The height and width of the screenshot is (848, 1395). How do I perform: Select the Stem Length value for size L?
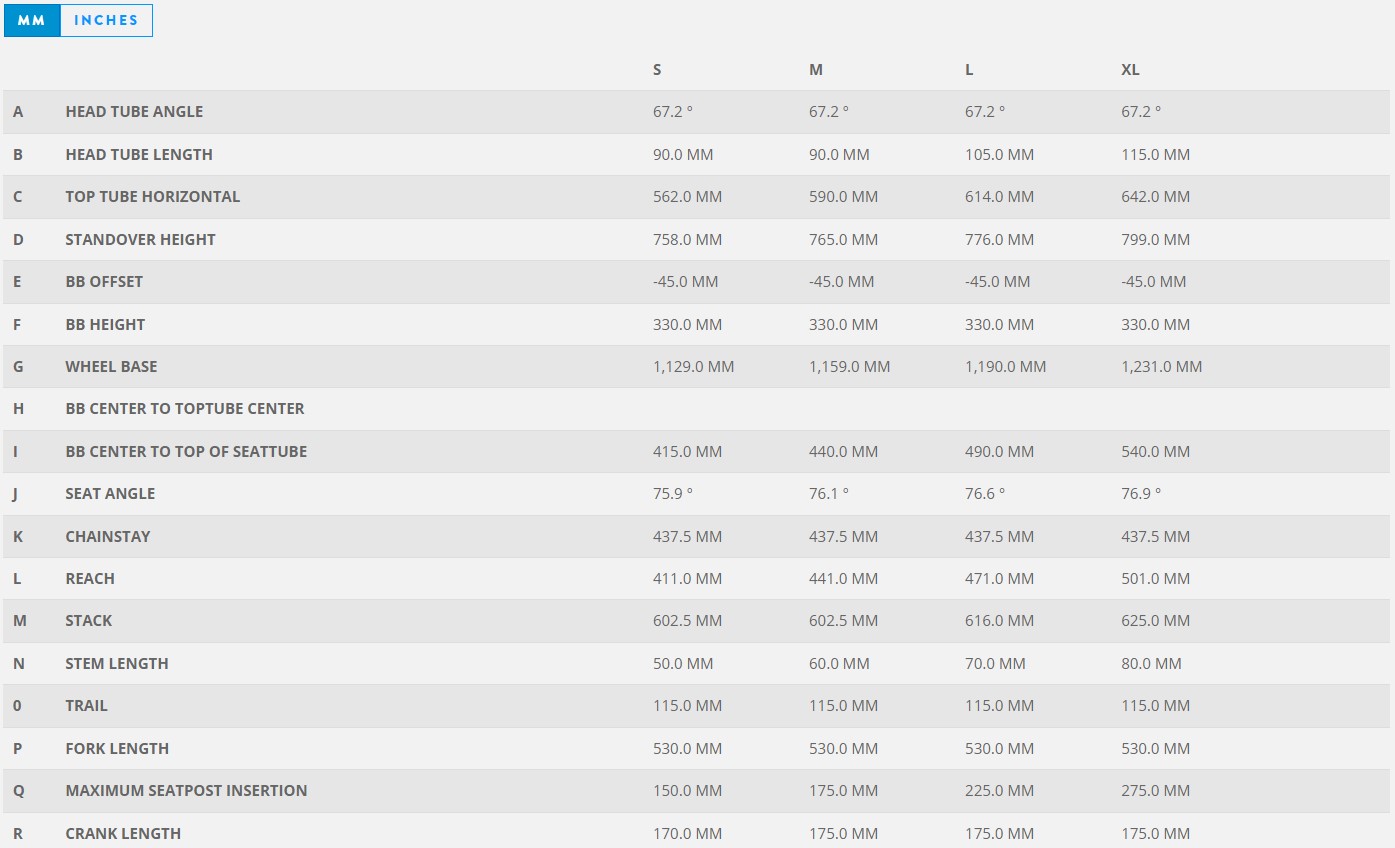[x=995, y=664]
